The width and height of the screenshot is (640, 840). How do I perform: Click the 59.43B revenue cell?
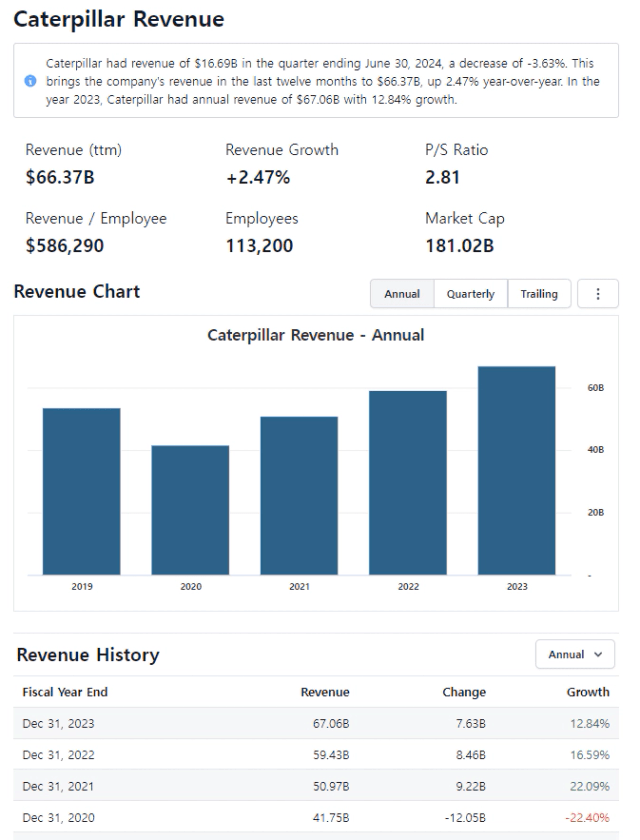[331, 755]
